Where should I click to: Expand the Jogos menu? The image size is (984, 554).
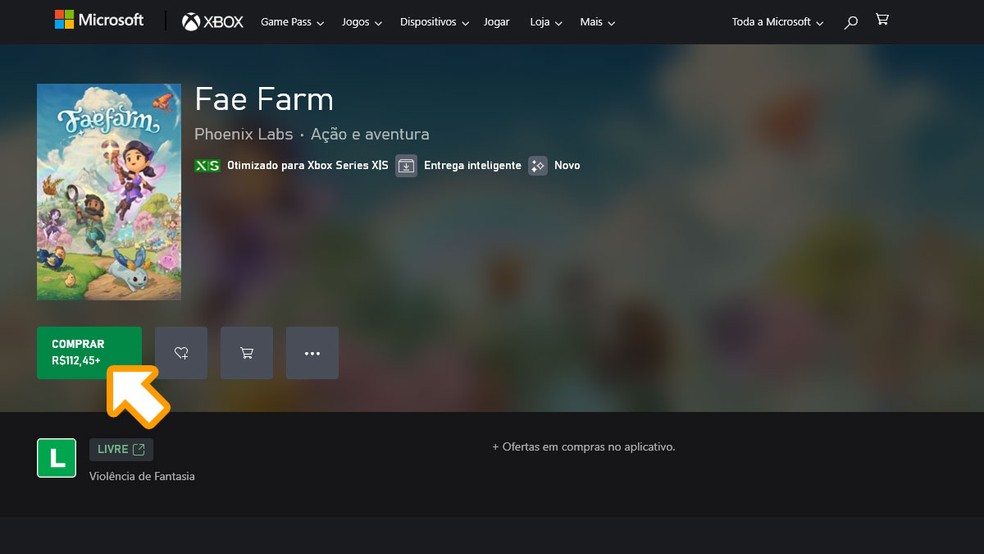click(361, 22)
